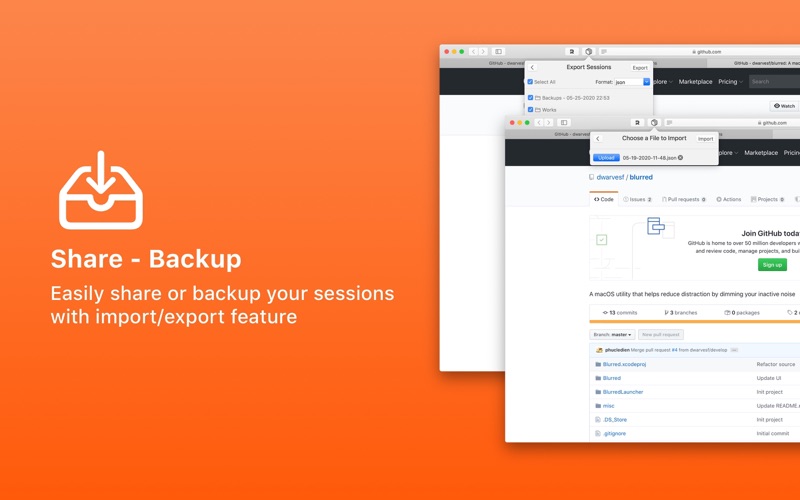Go forward a page in the back Safari window
The image size is (800, 500).
pos(483,52)
